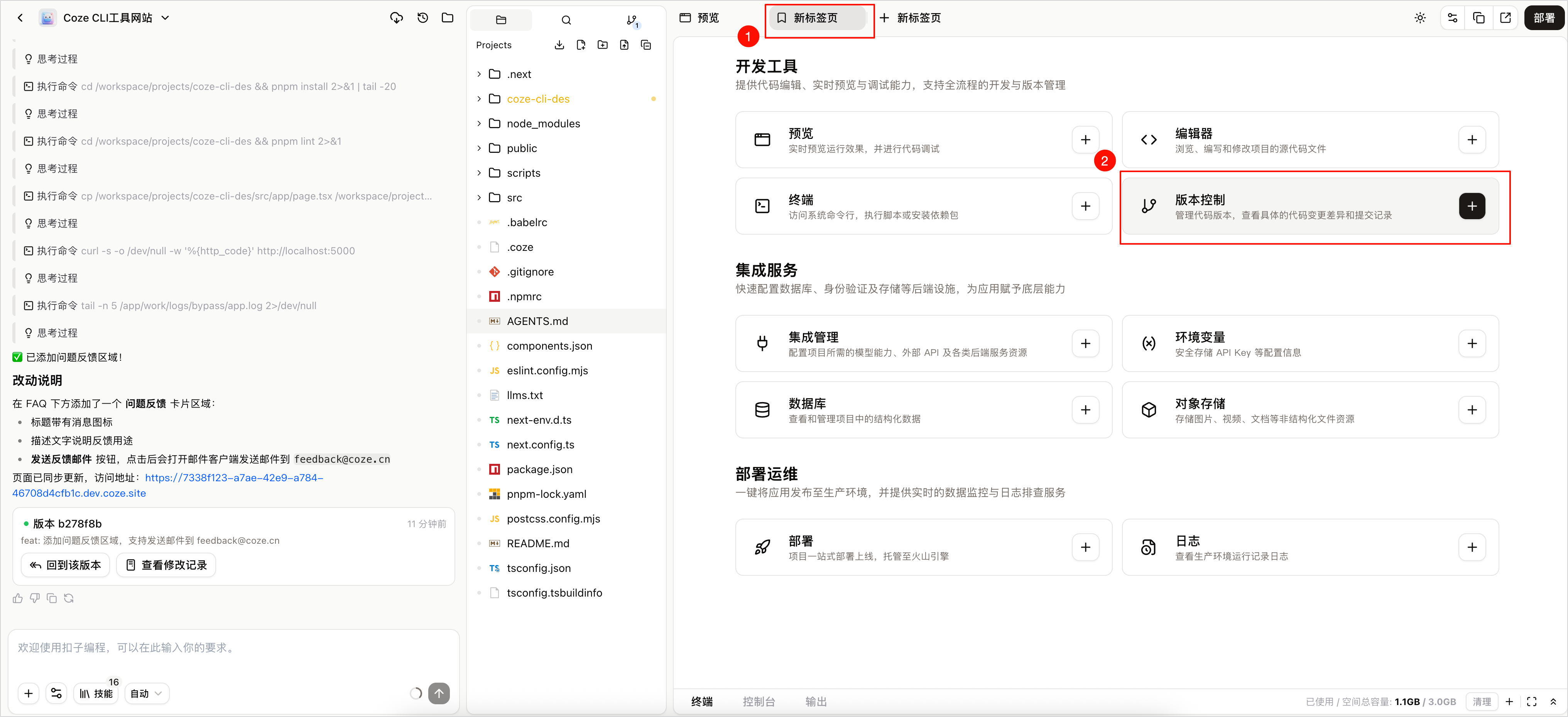
Task: Click the regenerate response icon
Action: (x=69, y=598)
